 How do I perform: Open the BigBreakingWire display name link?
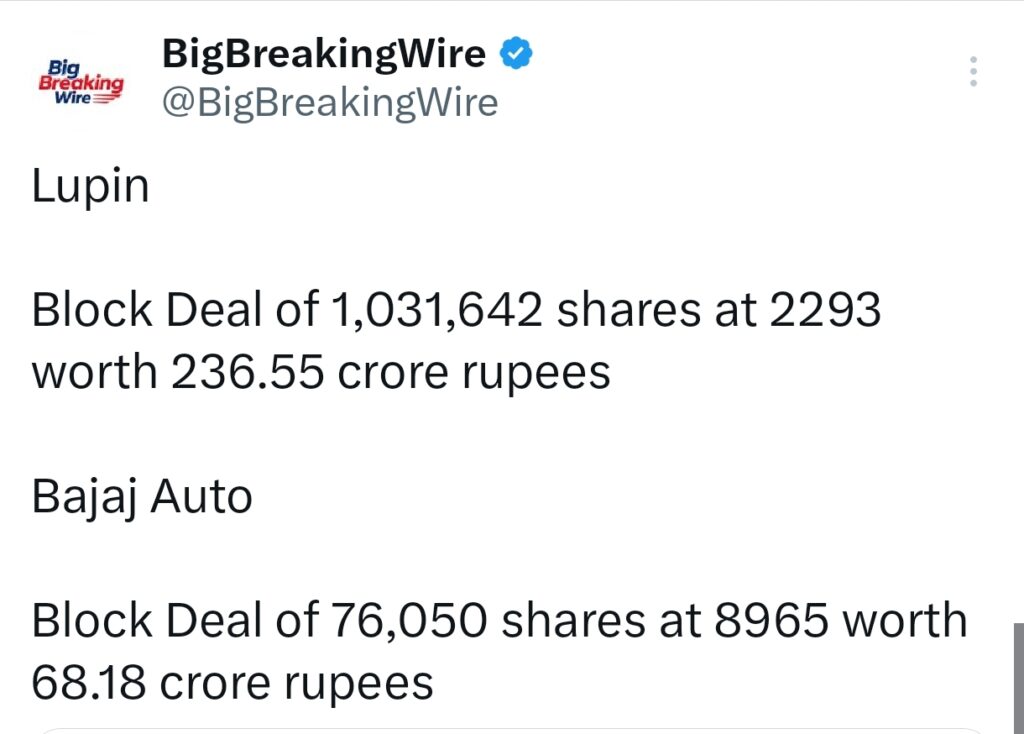click(322, 53)
